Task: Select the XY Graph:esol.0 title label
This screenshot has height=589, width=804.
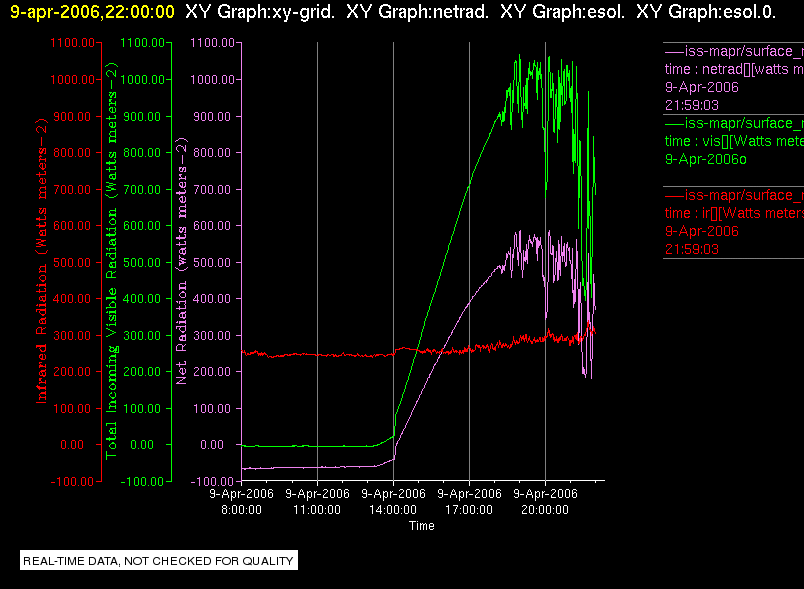Action: pos(706,12)
